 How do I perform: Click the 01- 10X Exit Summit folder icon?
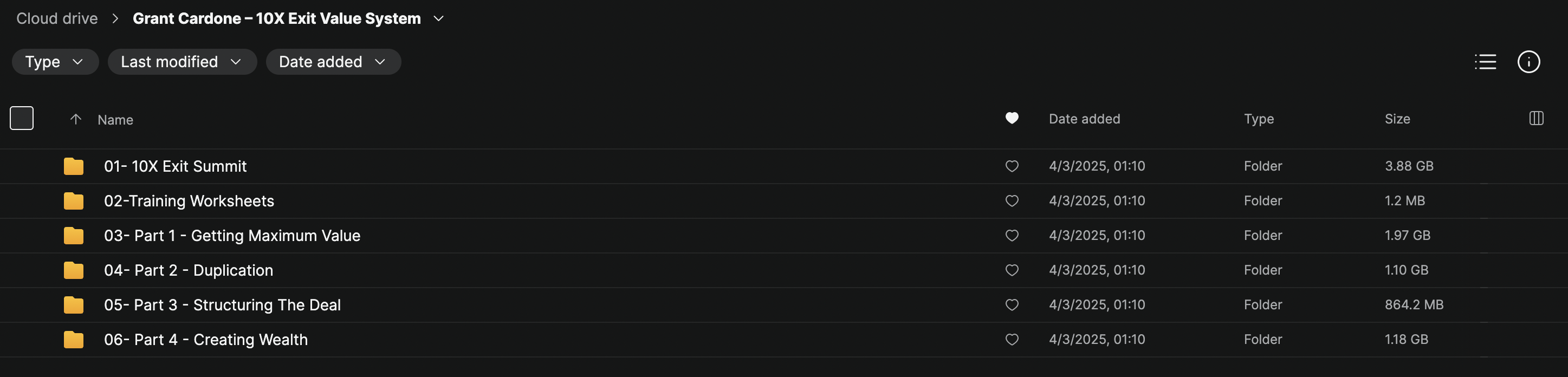click(x=74, y=167)
